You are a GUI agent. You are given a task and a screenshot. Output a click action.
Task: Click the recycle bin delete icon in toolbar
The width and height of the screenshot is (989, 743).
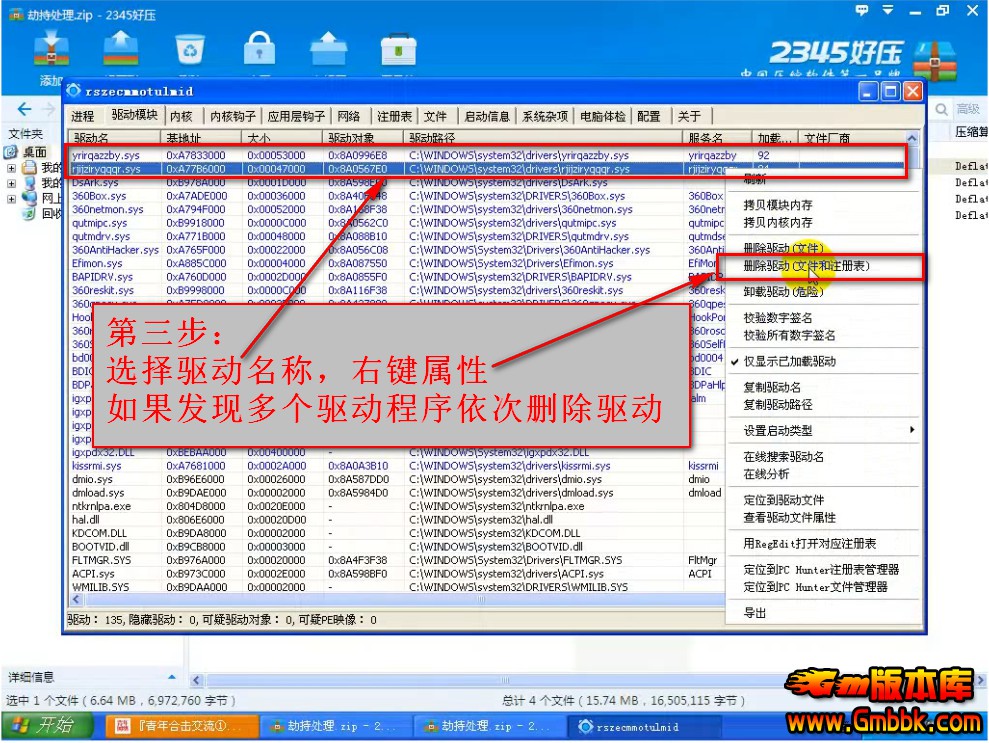click(x=190, y=49)
